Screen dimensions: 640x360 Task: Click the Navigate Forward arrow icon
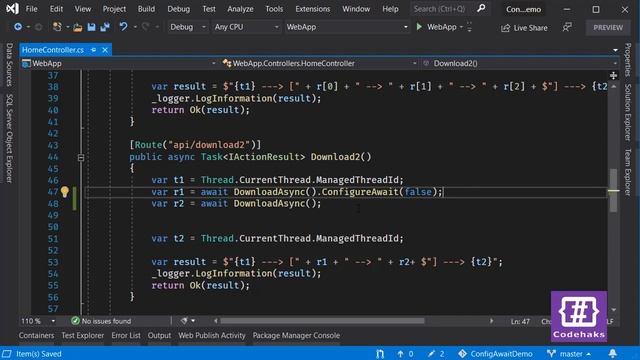(x=38, y=27)
